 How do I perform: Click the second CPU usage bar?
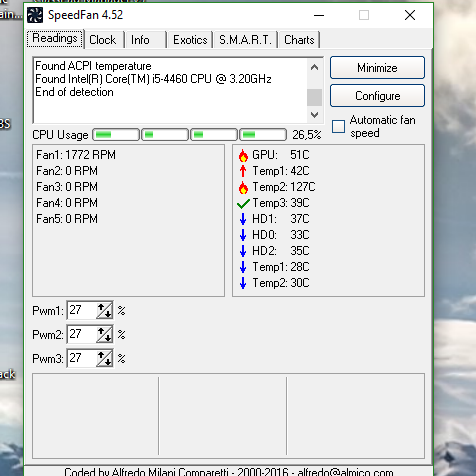[x=165, y=135]
